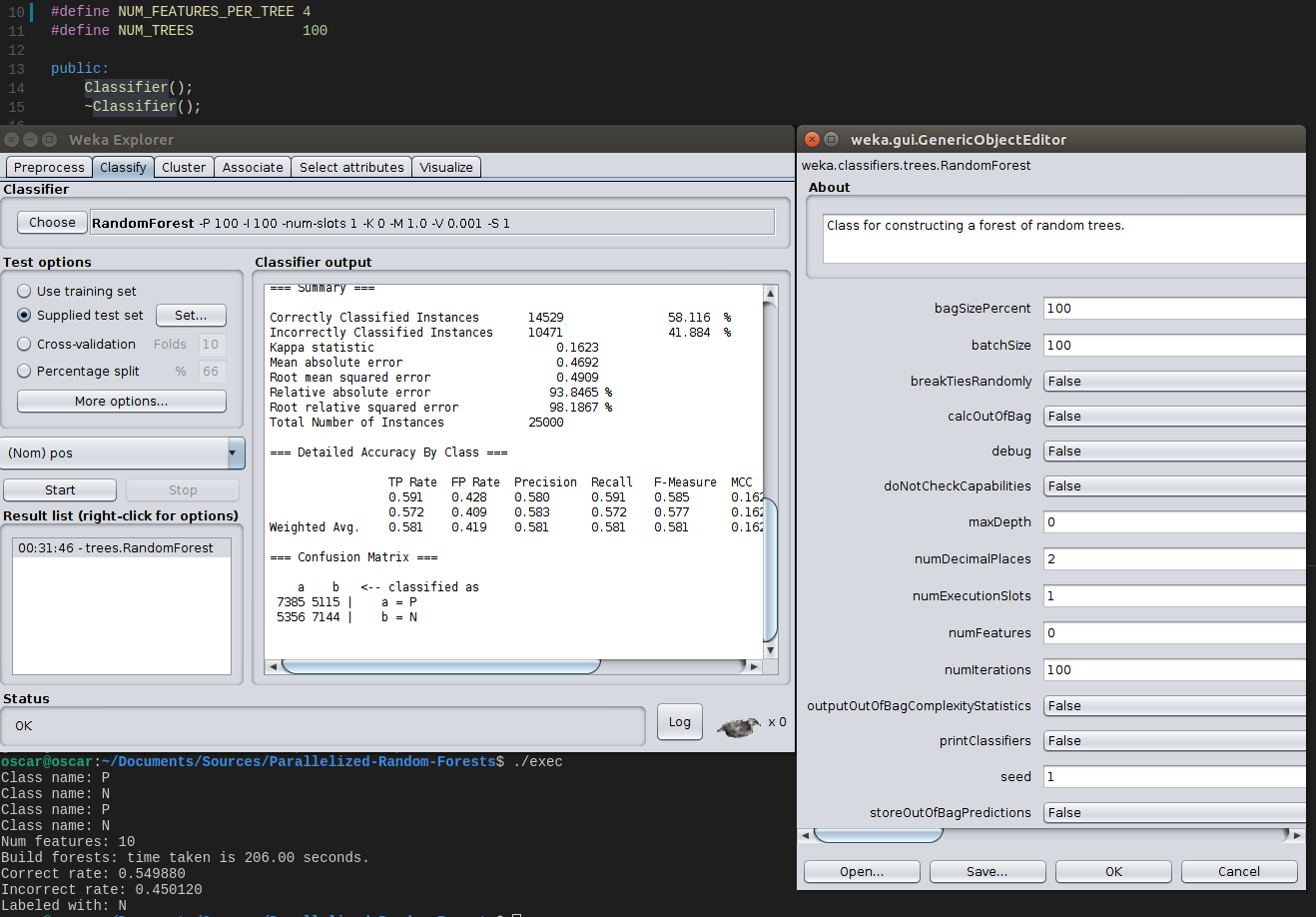Close the GenericObjectEditor window
Screen dimensions: 1316x917
point(812,140)
